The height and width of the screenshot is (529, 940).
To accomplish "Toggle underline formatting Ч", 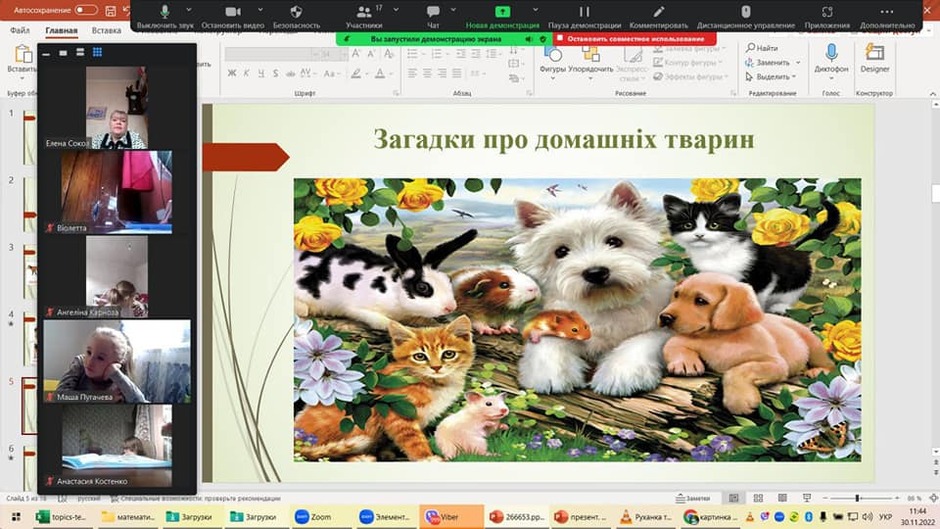I will click(261, 73).
